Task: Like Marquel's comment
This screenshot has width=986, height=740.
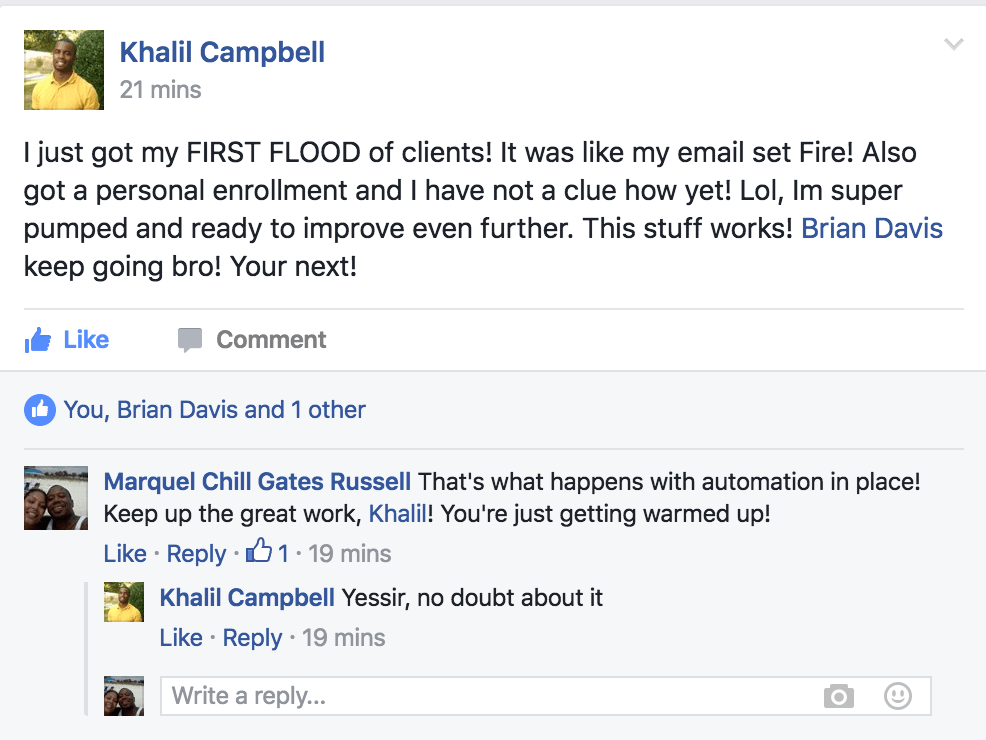Action: tap(124, 553)
